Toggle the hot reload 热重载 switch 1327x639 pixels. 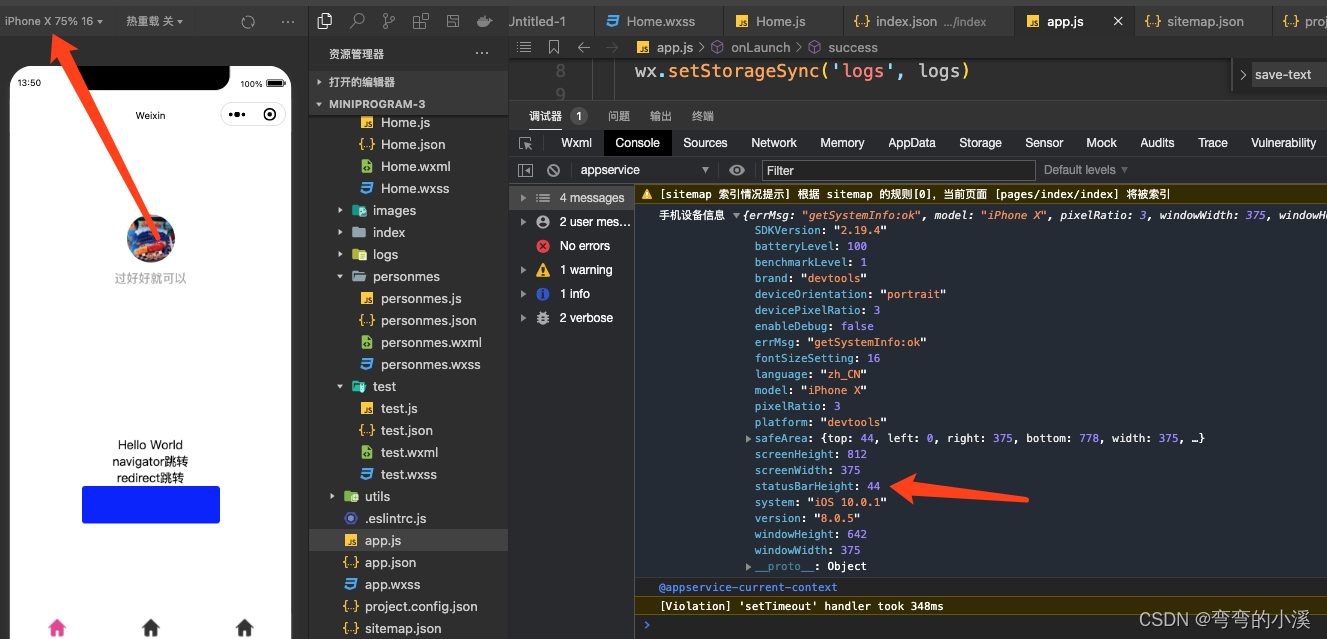pos(154,21)
